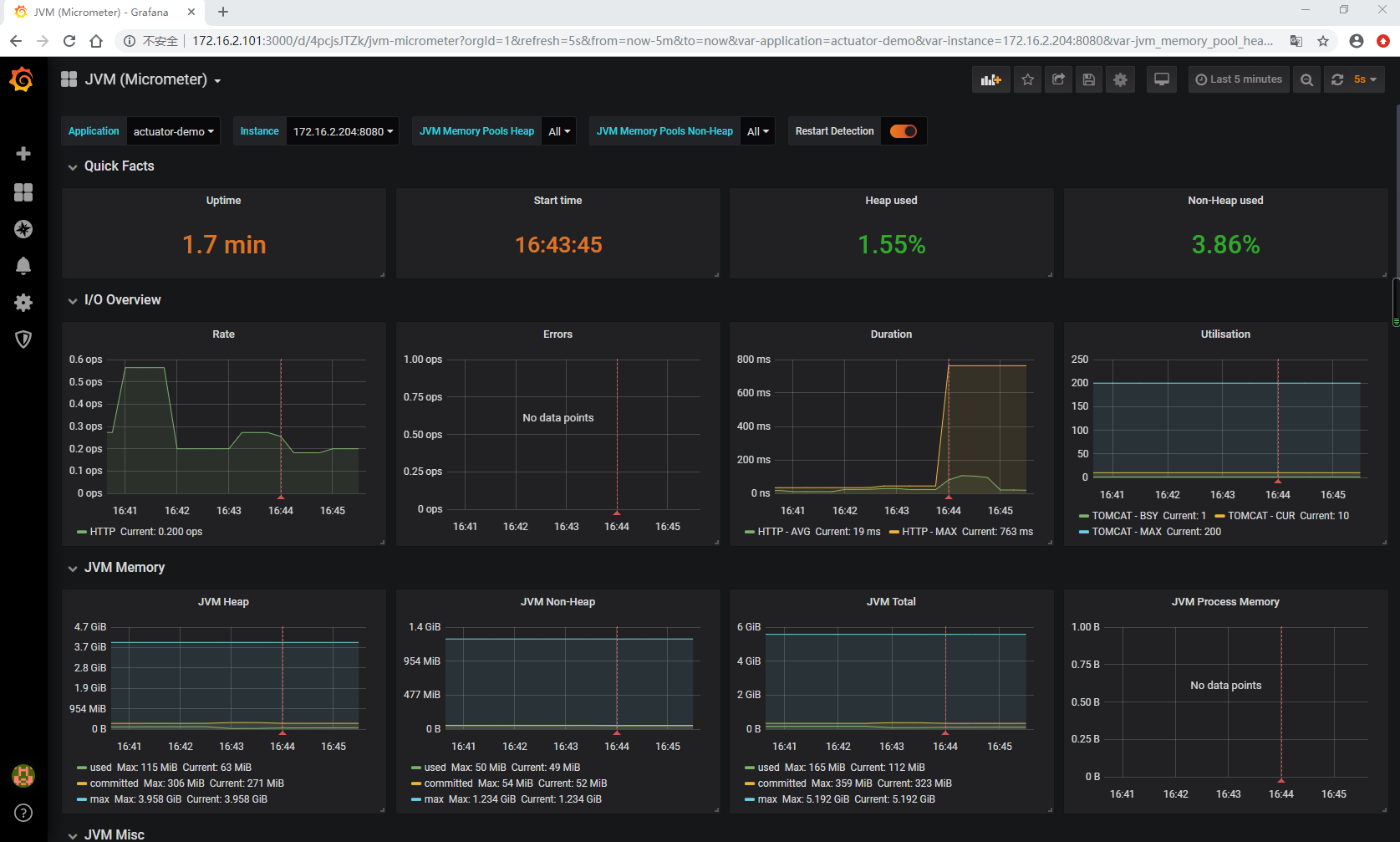Save the dashboard with the save icon

[x=1088, y=79]
